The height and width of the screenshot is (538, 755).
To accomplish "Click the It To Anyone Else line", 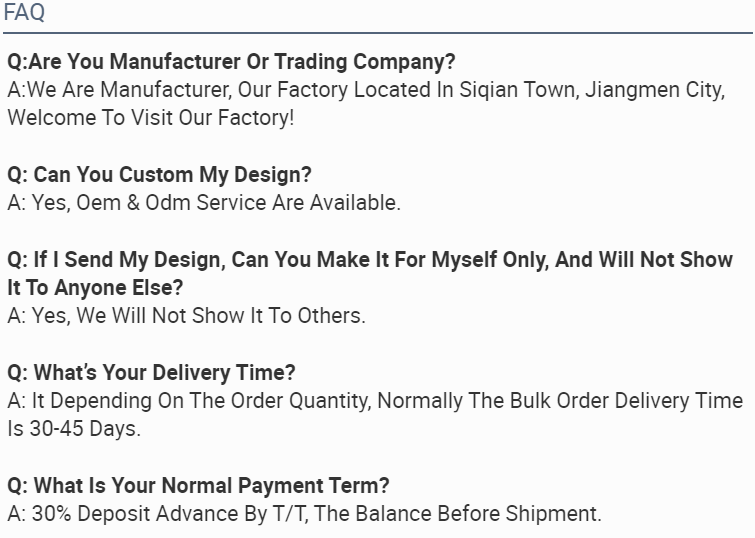I will tap(95, 288).
